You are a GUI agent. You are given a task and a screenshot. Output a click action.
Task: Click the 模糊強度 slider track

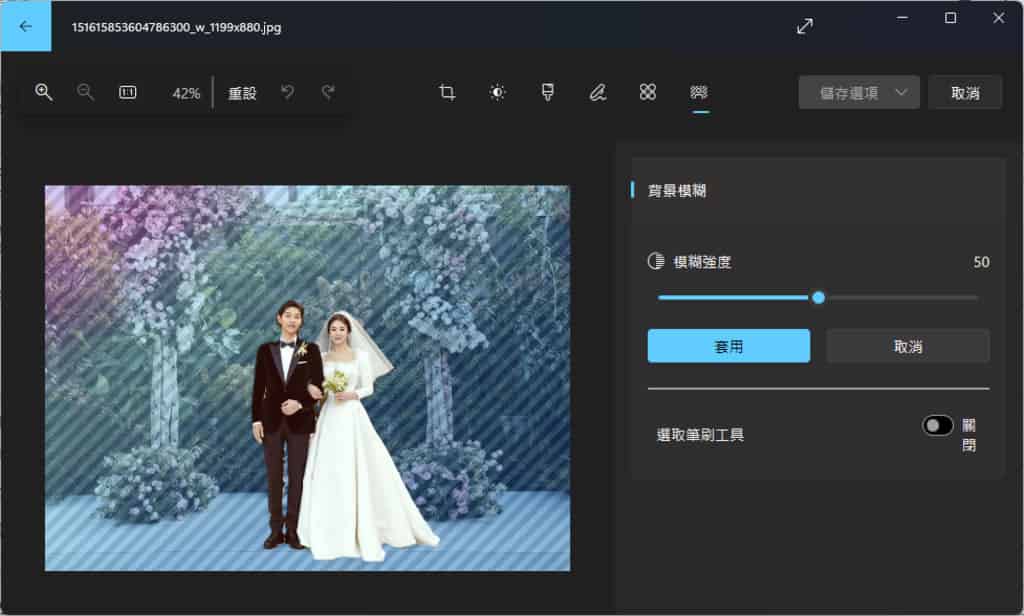pos(900,297)
